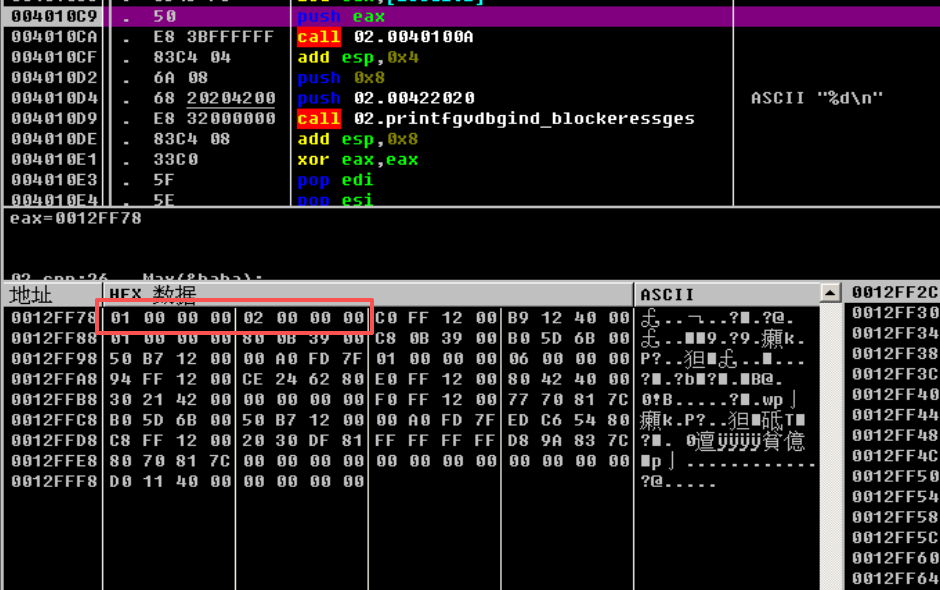Select the call to printfgvdbgind_blockeressges
The height and width of the screenshot is (590, 940).
[x=496, y=119]
